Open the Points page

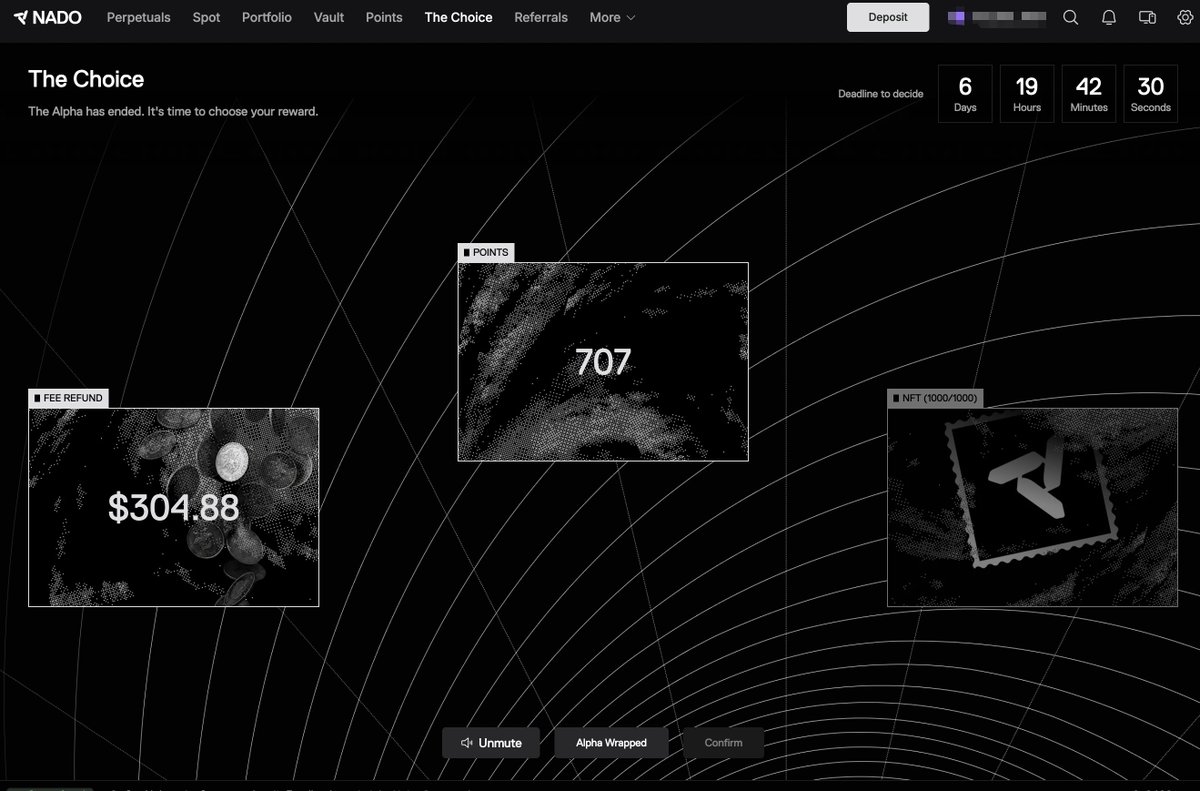pos(384,17)
